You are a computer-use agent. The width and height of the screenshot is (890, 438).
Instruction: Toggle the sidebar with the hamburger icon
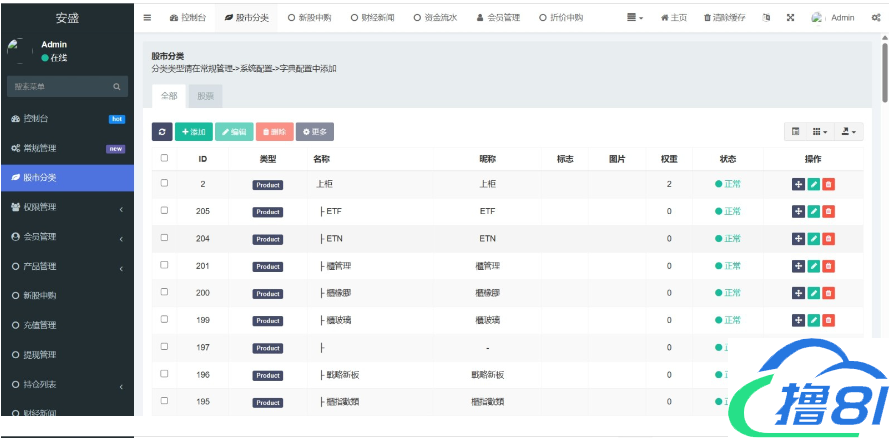click(x=147, y=18)
